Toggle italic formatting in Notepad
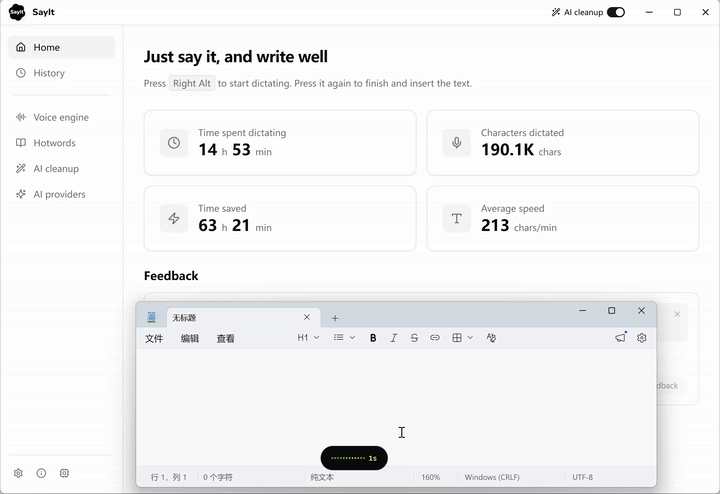 [x=394, y=338]
